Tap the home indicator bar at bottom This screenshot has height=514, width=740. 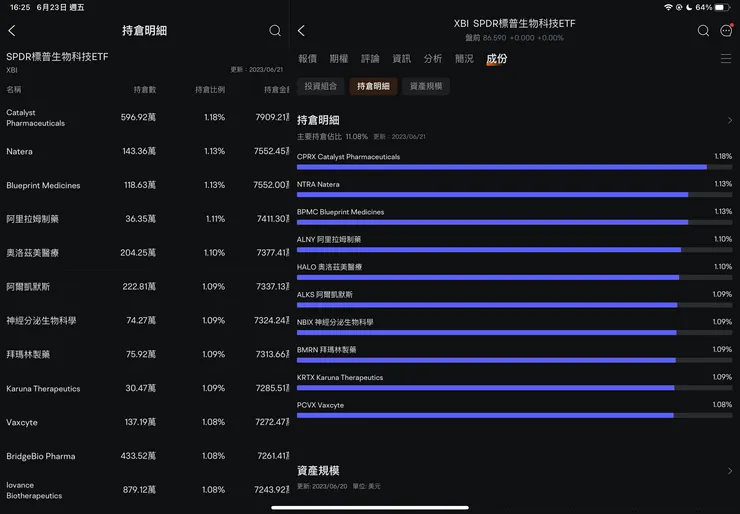(370, 508)
